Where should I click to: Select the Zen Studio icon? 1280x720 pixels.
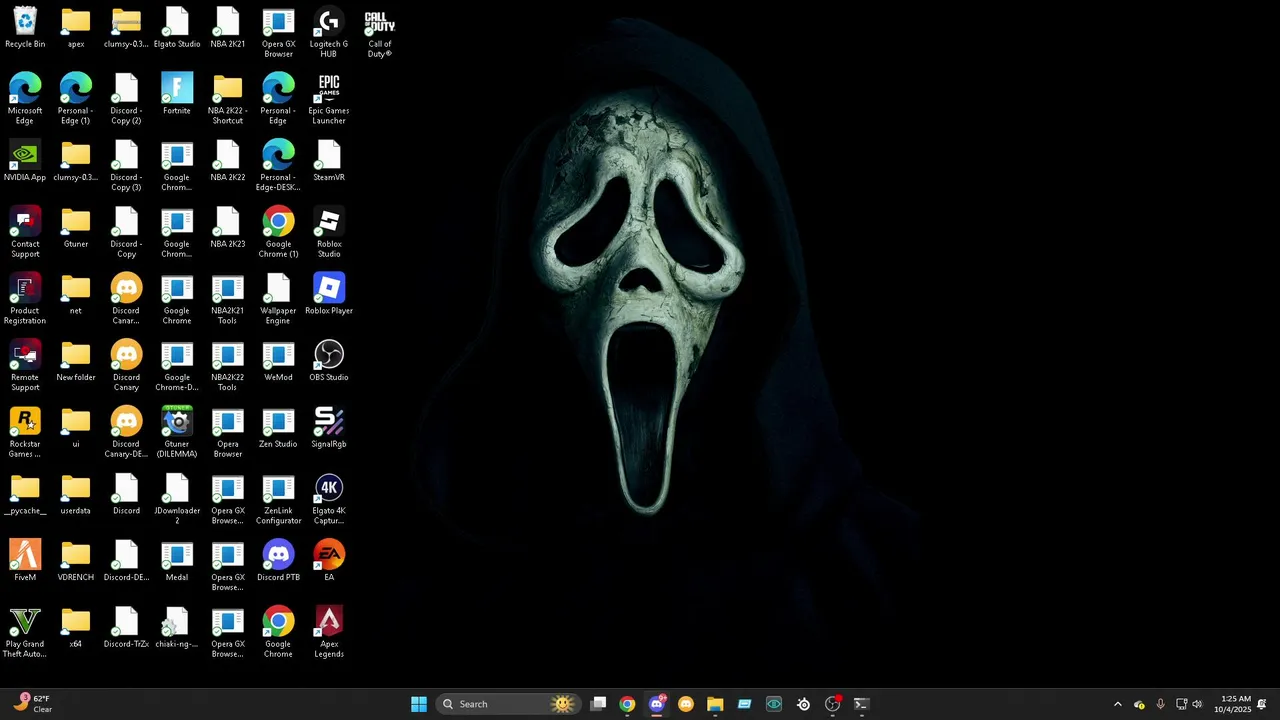click(x=278, y=428)
